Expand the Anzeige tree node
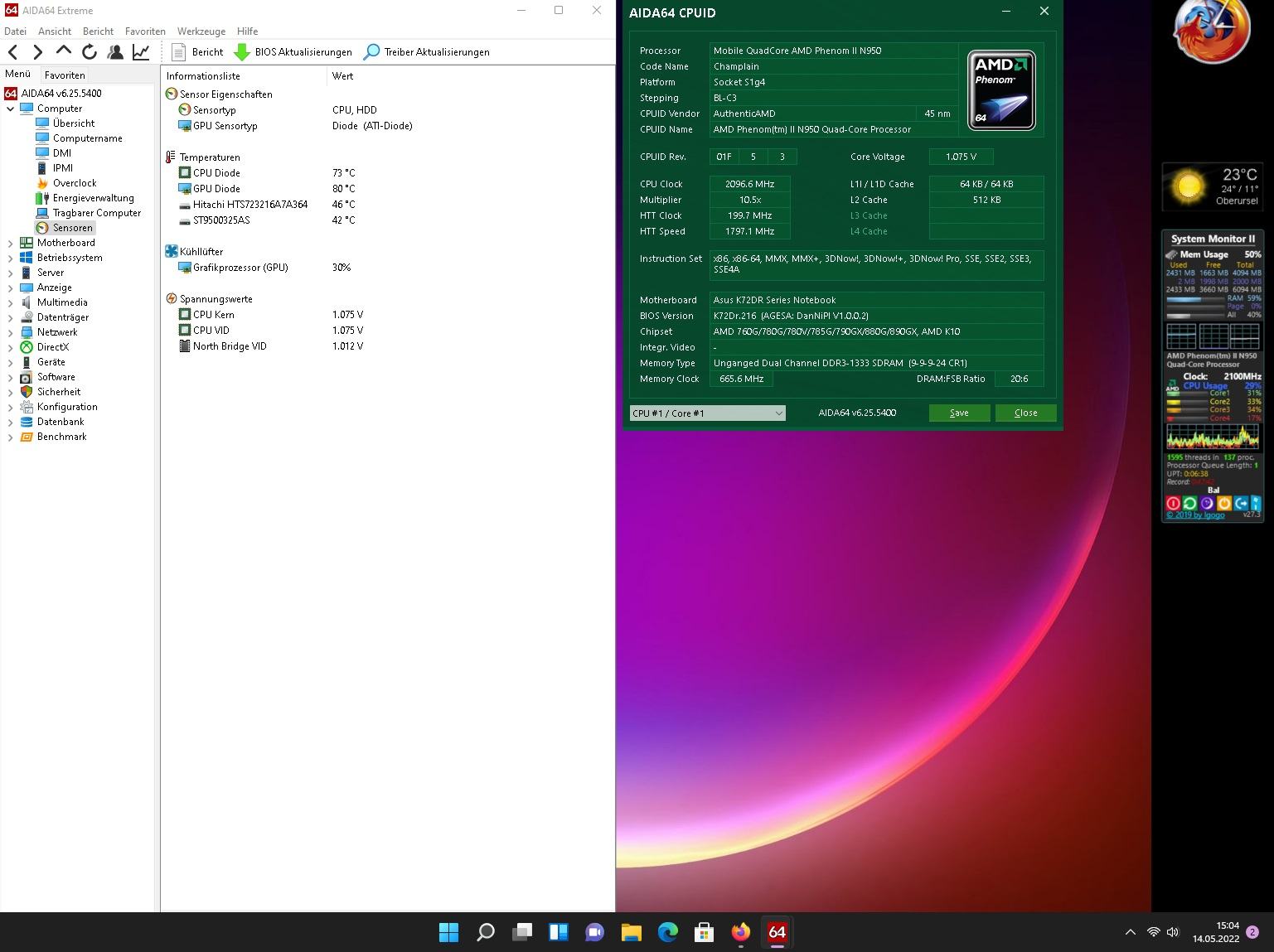Screen dimensions: 1274x952 [x=10, y=288]
